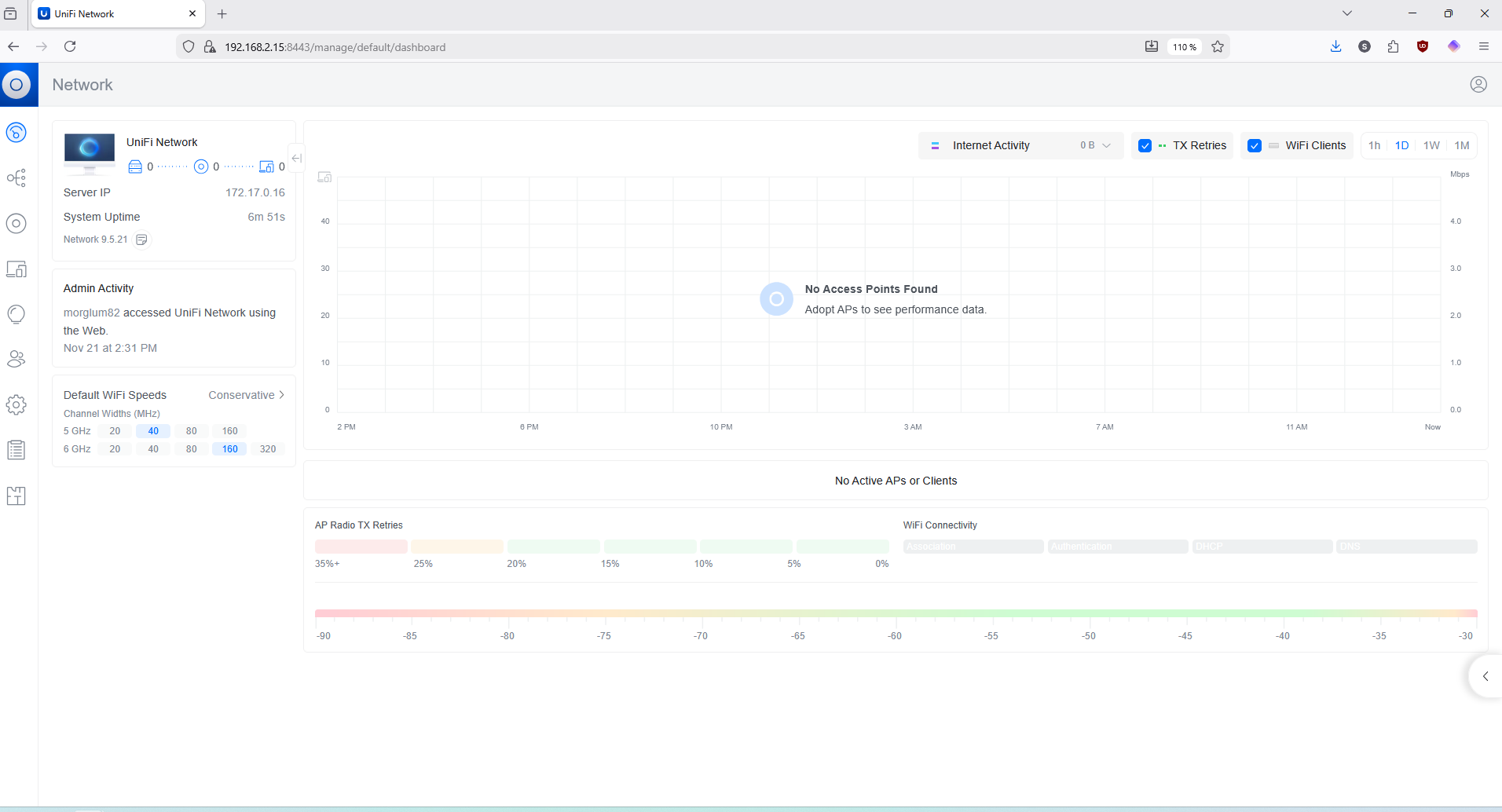Open the user account profile icon

pyautogui.click(x=1478, y=85)
